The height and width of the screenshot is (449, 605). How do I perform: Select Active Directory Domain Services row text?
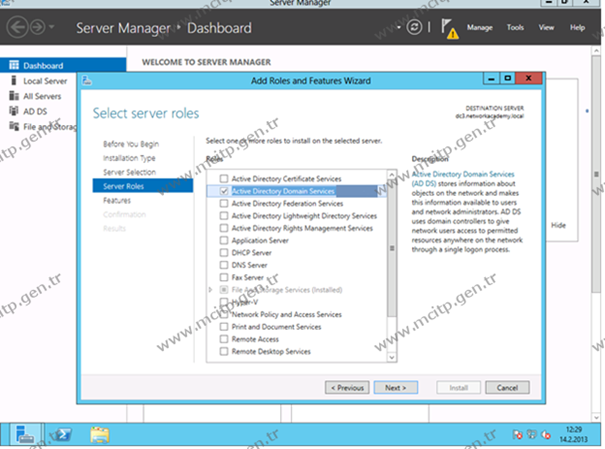283,191
